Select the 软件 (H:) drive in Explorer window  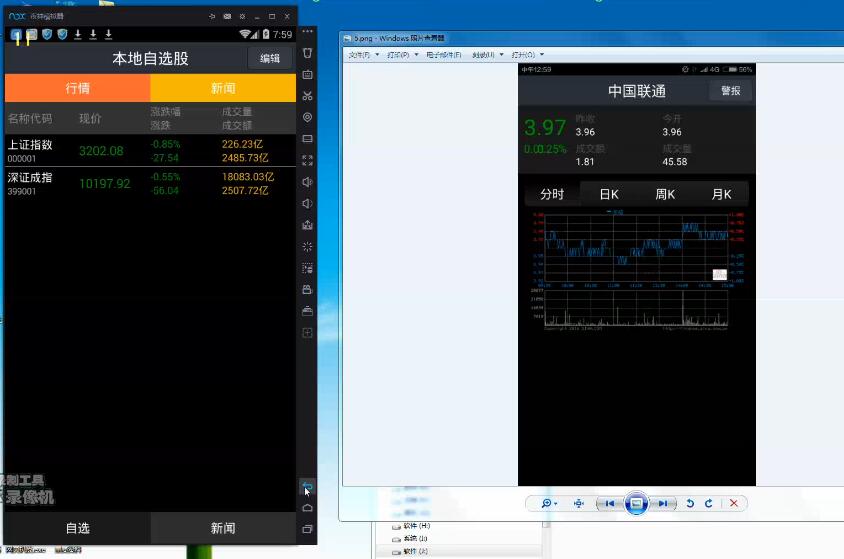point(411,526)
